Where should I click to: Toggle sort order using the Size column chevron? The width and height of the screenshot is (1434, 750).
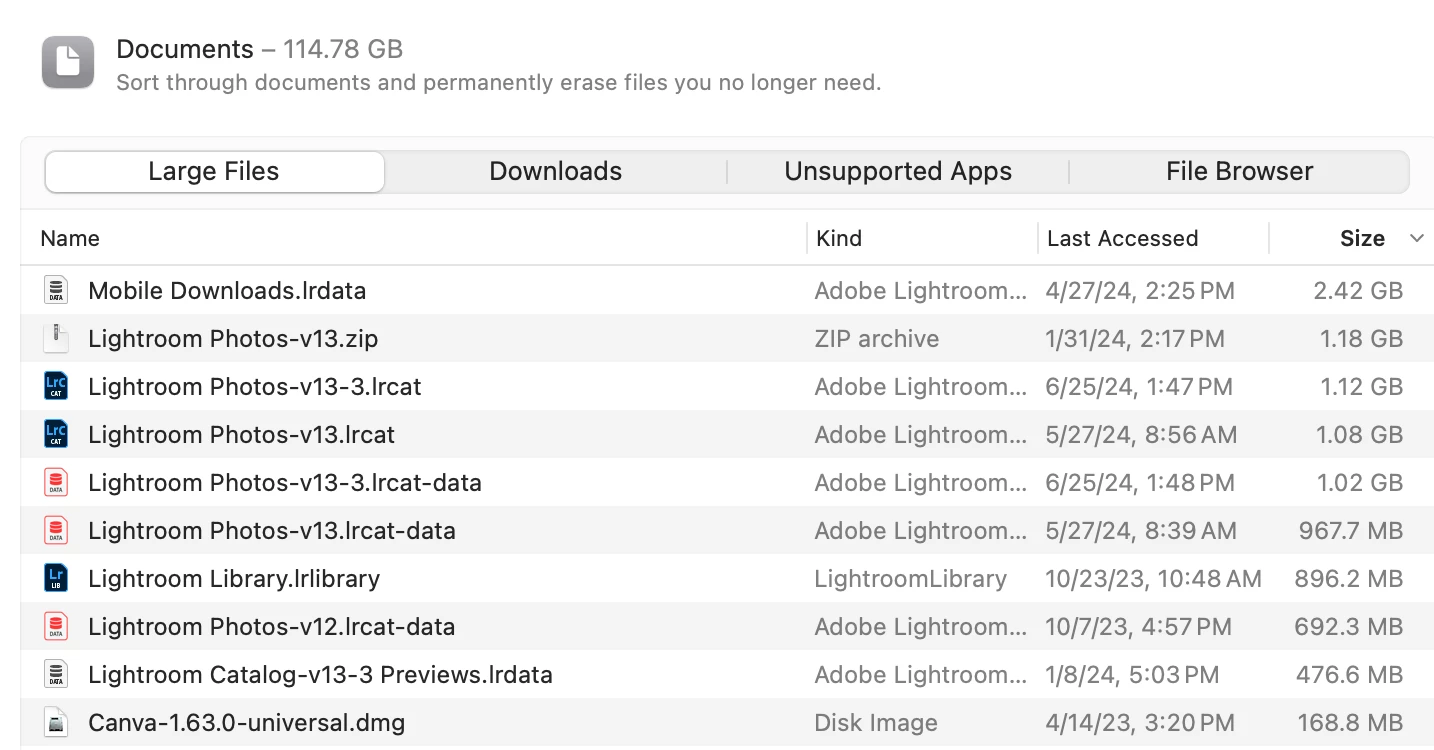click(1416, 239)
